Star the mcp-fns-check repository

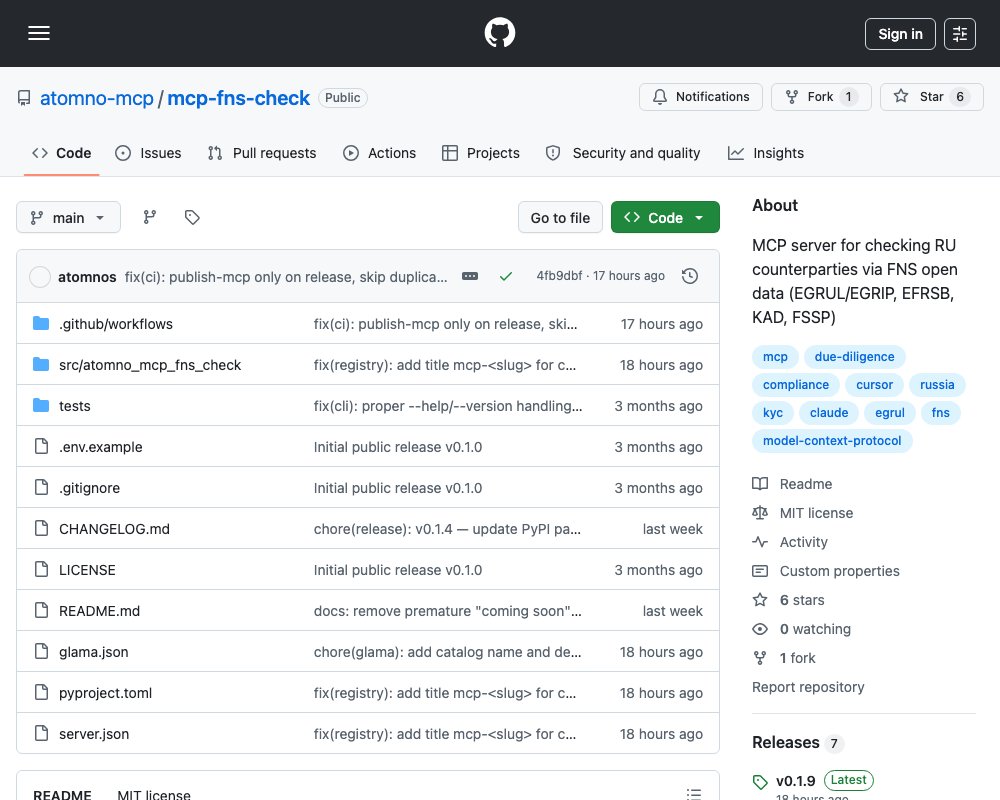932,97
